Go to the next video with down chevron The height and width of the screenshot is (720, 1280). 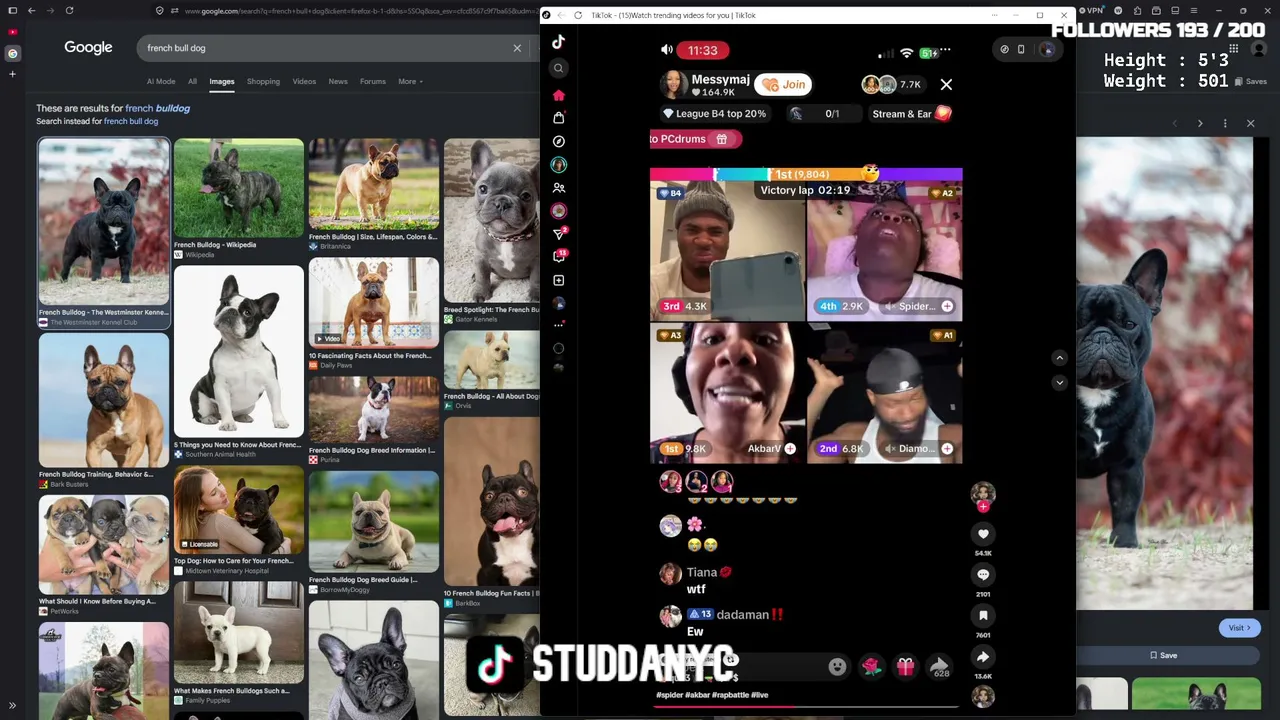[1060, 382]
